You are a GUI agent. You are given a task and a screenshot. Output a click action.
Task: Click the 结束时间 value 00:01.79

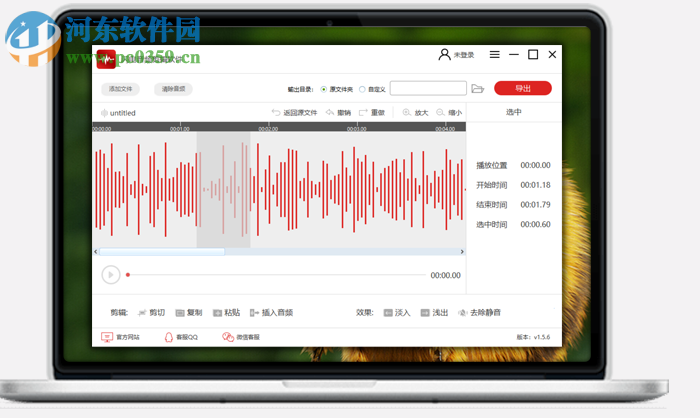(x=535, y=205)
